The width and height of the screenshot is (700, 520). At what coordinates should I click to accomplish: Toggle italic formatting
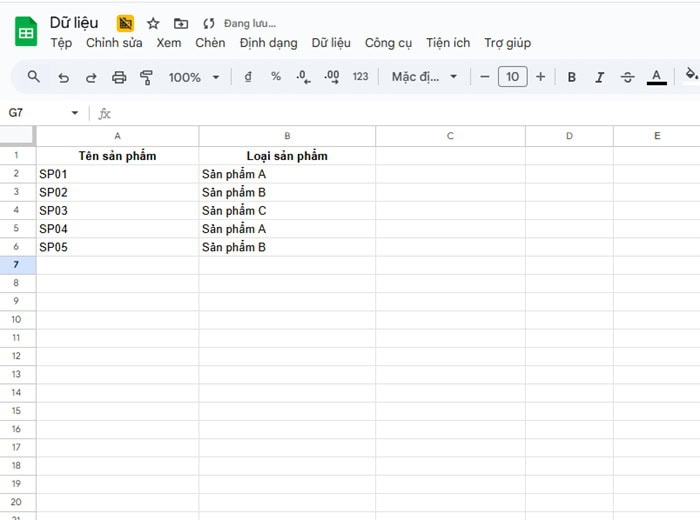(x=600, y=77)
